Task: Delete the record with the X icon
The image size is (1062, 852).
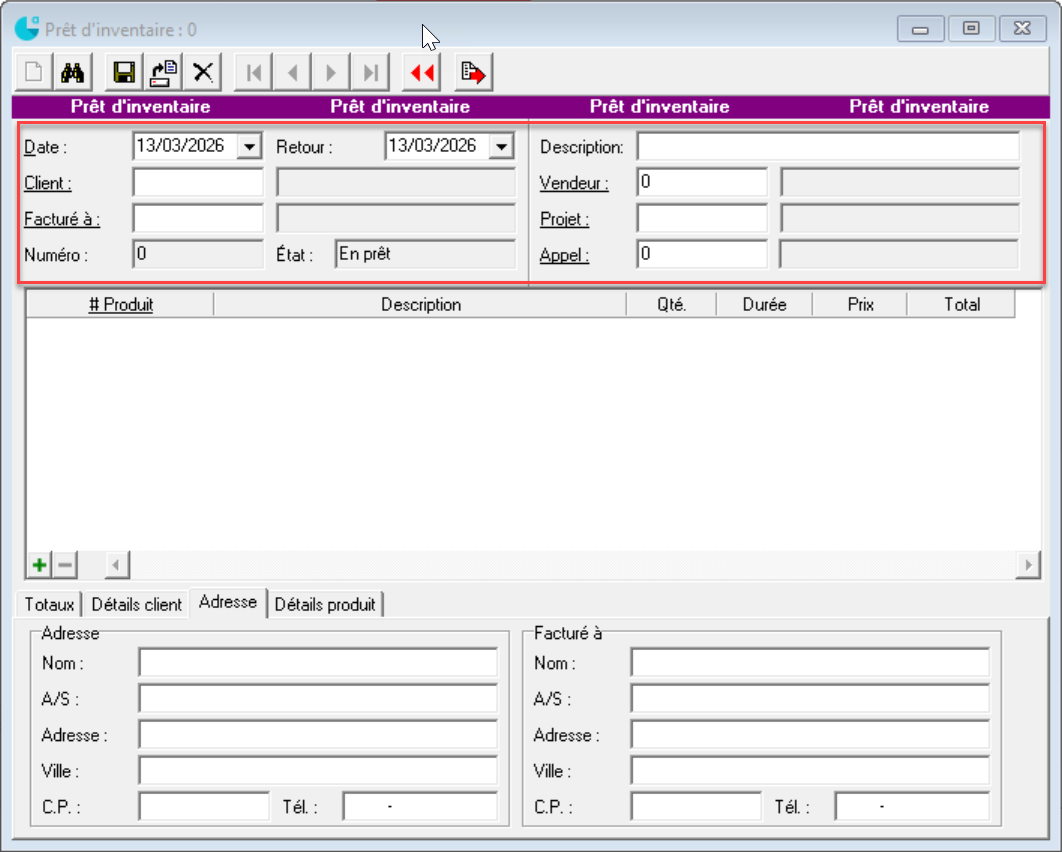Action: (203, 72)
